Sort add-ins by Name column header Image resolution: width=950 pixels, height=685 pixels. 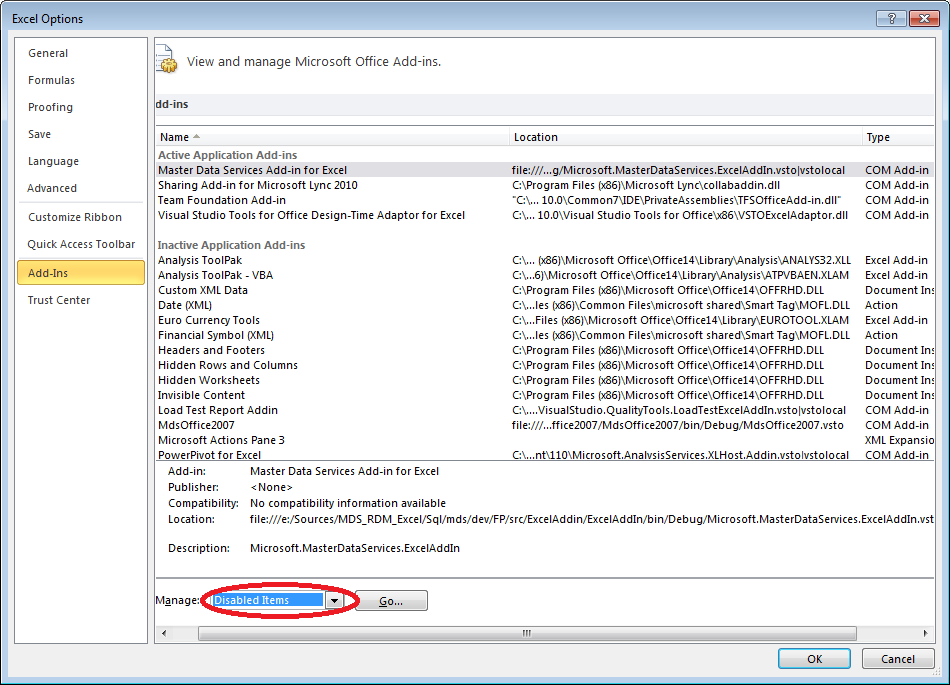332,137
